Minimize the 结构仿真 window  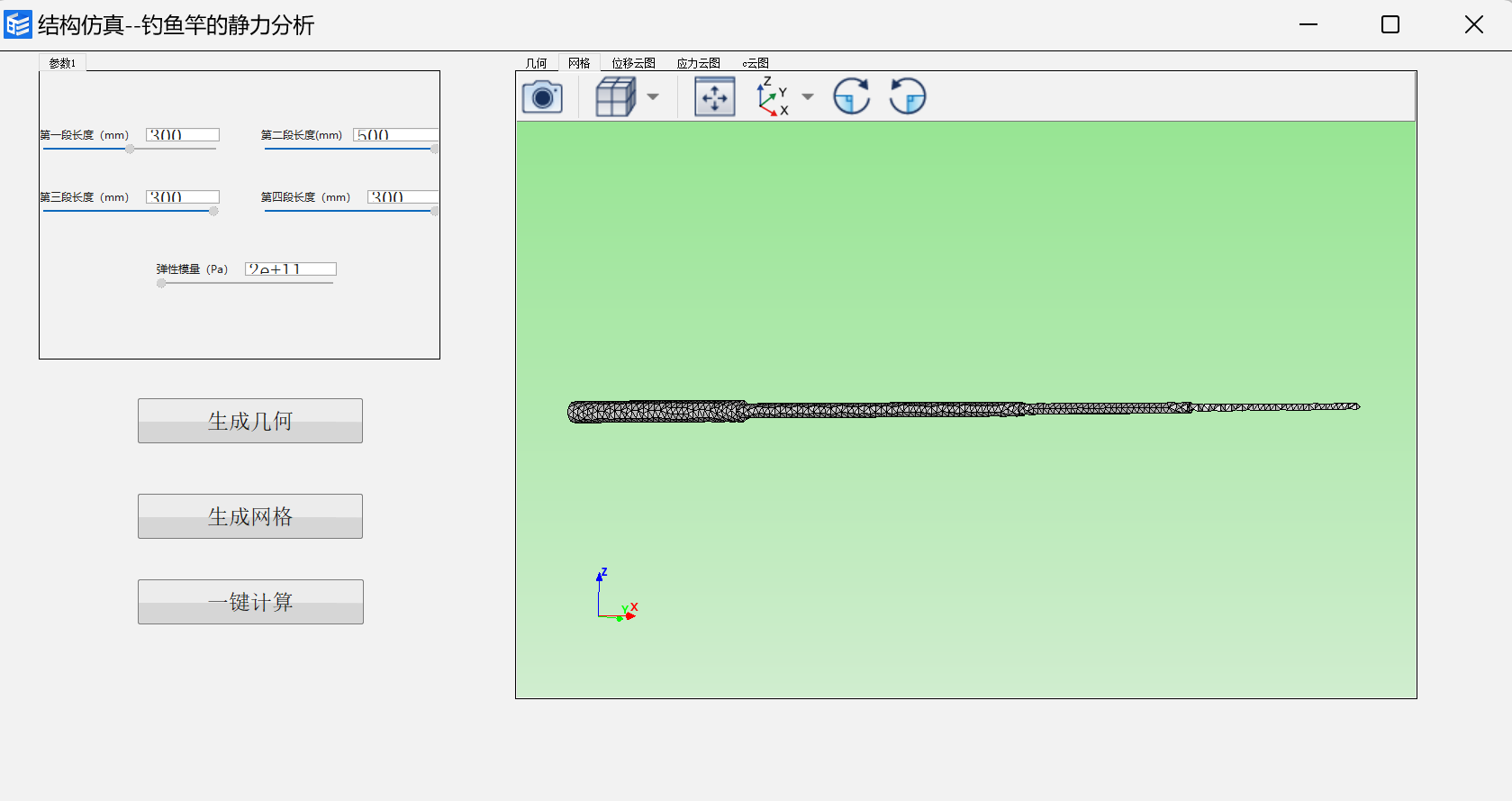click(1308, 24)
